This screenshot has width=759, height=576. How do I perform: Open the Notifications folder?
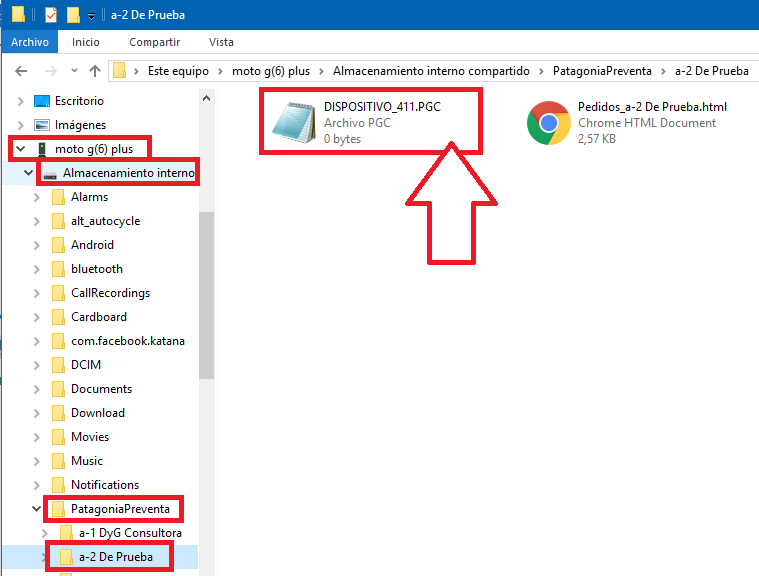click(x=105, y=485)
